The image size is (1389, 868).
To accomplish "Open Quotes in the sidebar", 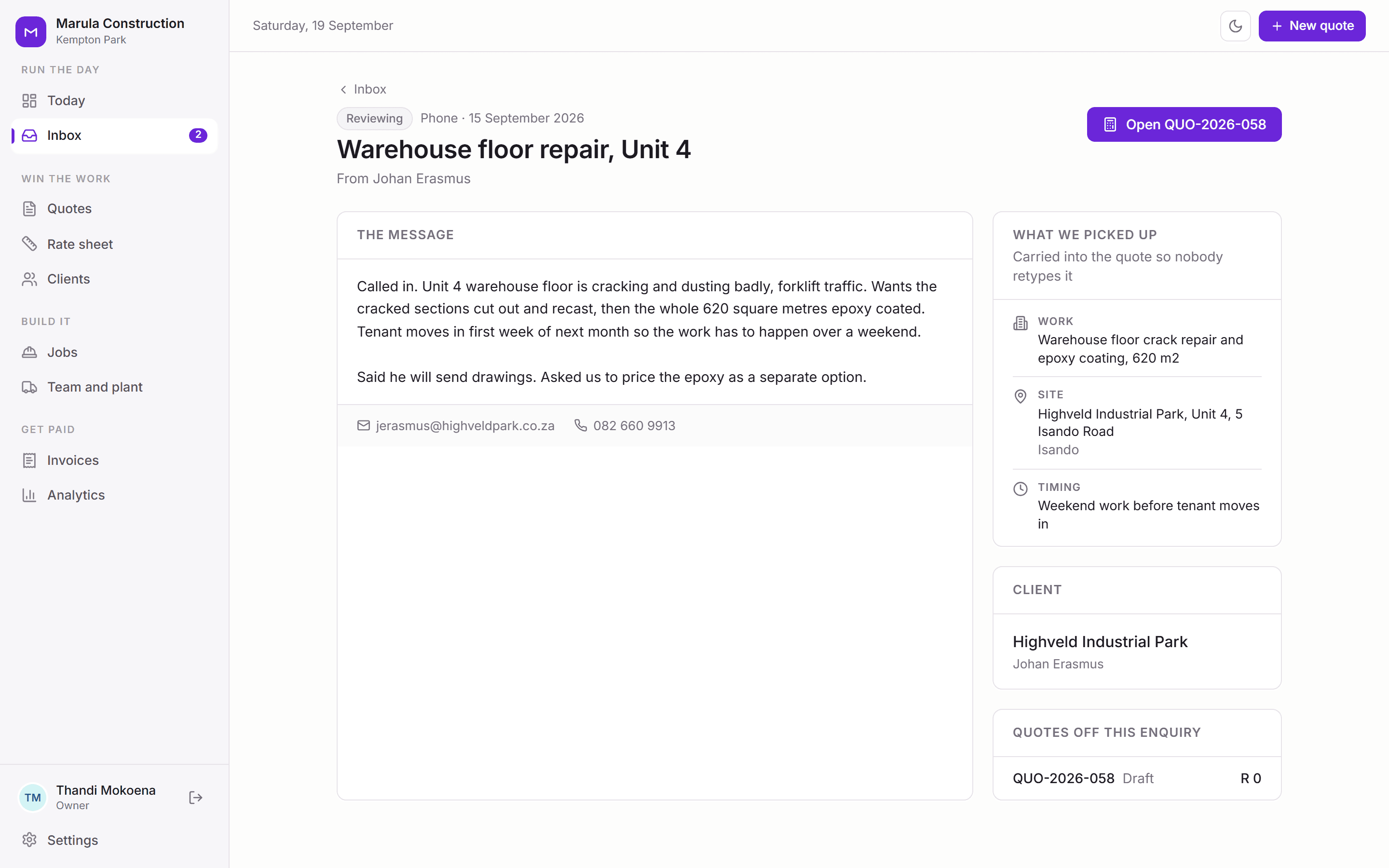I will pyautogui.click(x=114, y=209).
